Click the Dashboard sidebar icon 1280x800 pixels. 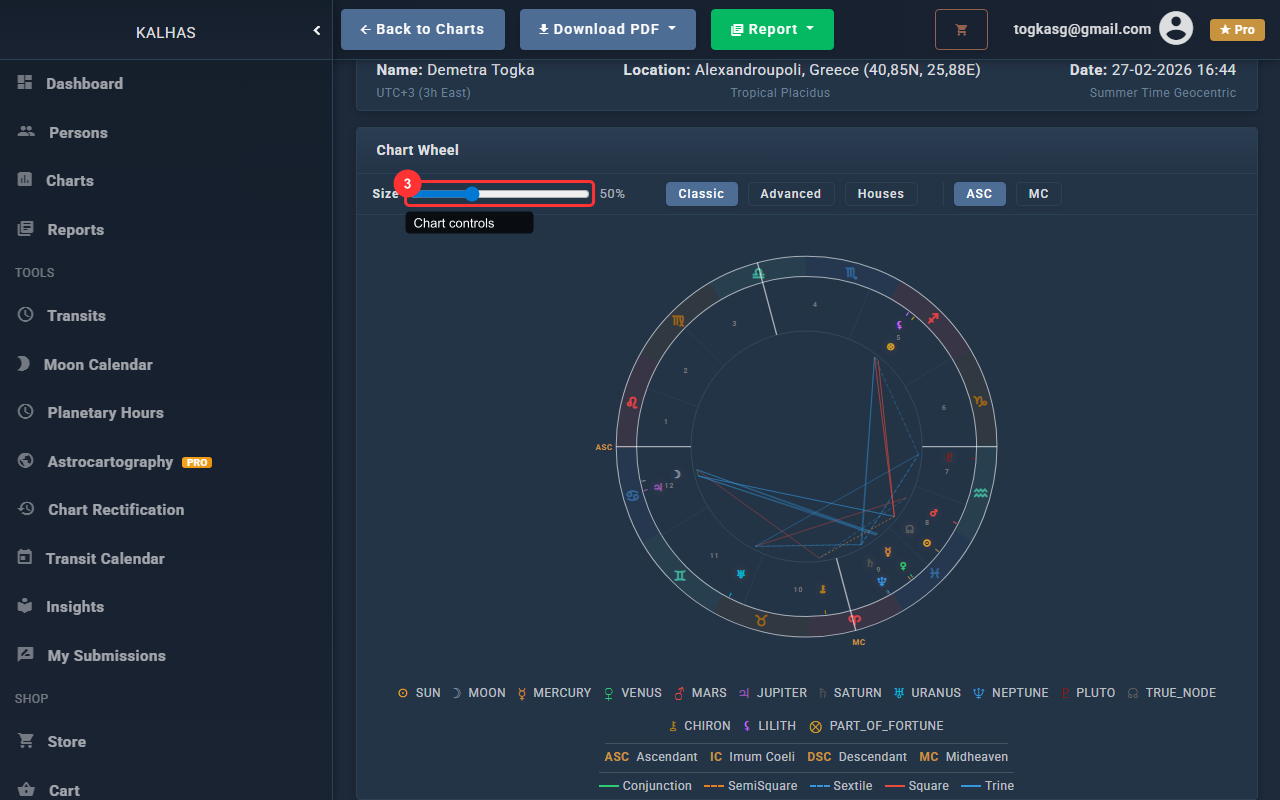point(25,83)
